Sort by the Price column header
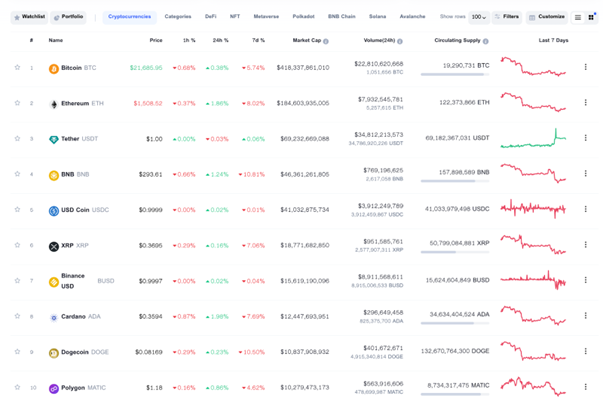The width and height of the screenshot is (603, 405). (156, 40)
